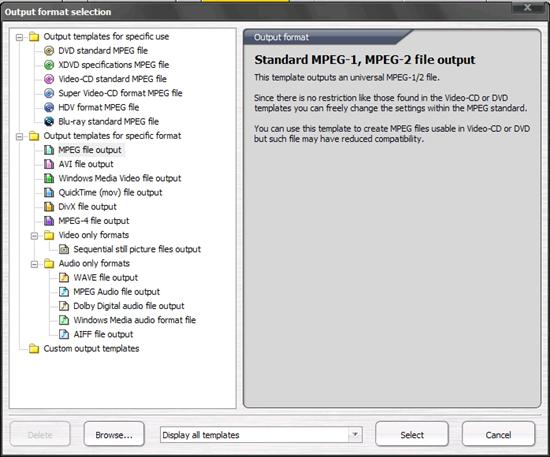
Task: Open the Display all templates dropdown
Action: click(355, 435)
